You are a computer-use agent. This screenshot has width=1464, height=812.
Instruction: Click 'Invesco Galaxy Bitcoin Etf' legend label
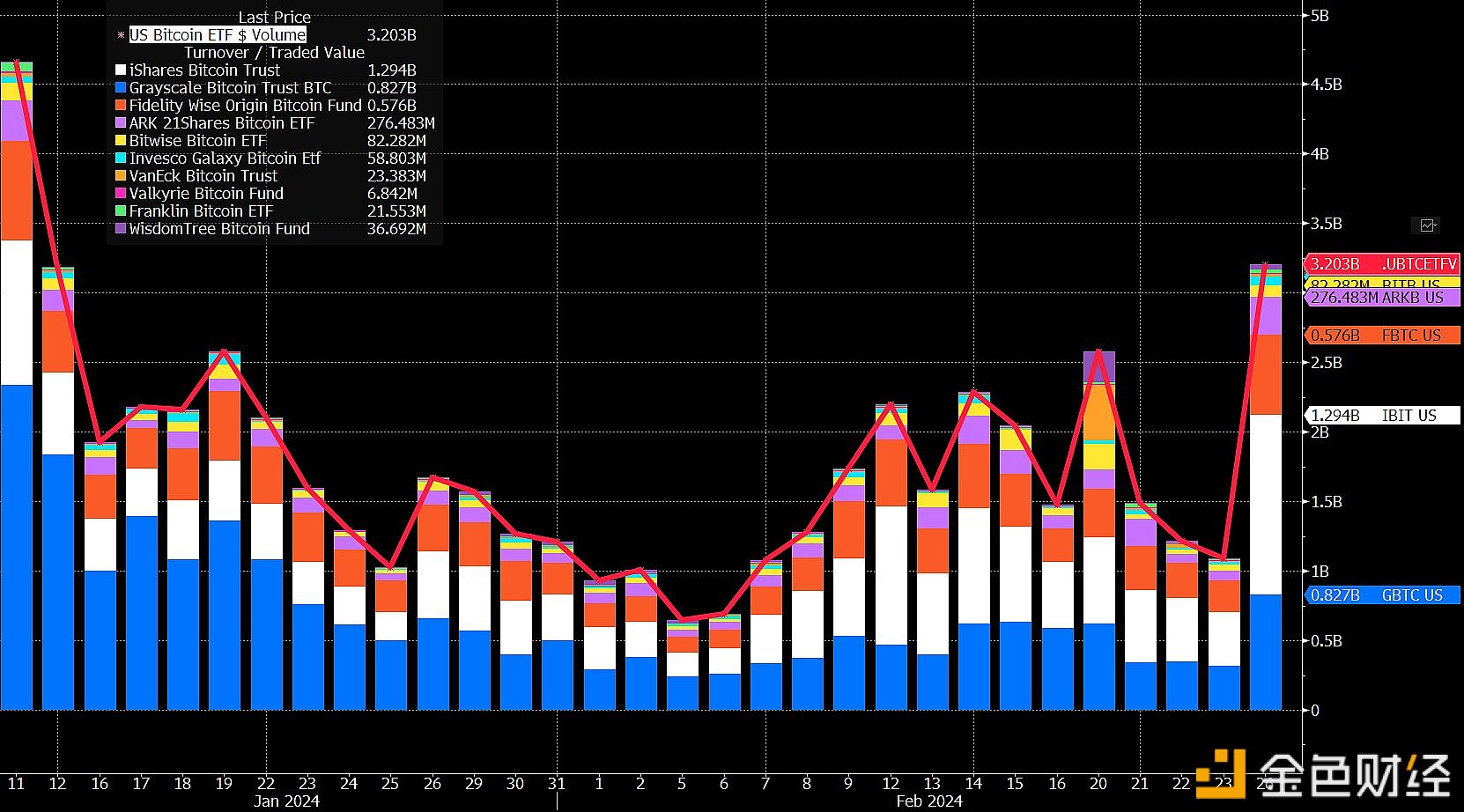226,158
